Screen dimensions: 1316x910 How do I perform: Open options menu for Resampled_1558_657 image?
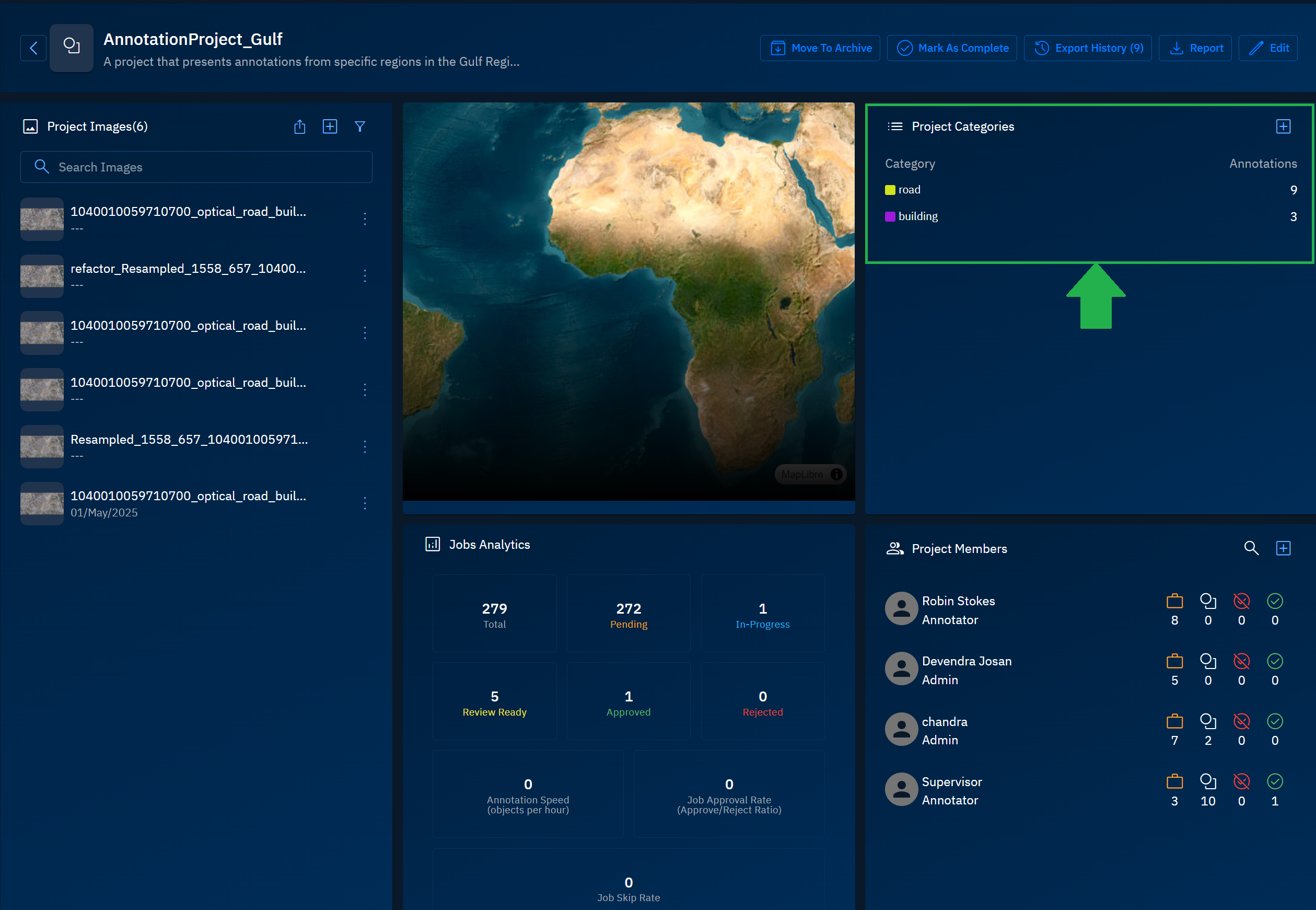tap(365, 446)
